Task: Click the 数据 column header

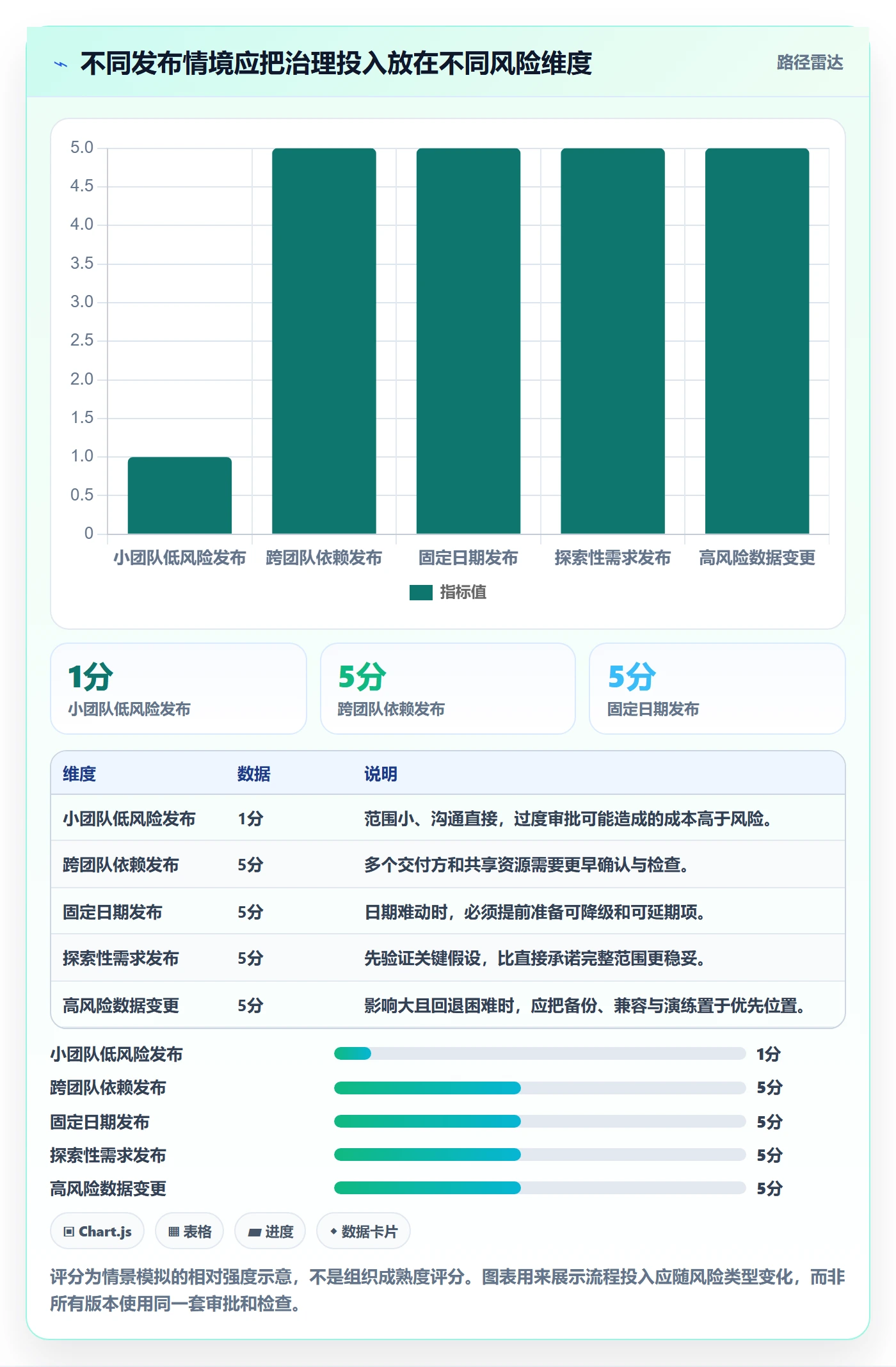Action: point(253,774)
